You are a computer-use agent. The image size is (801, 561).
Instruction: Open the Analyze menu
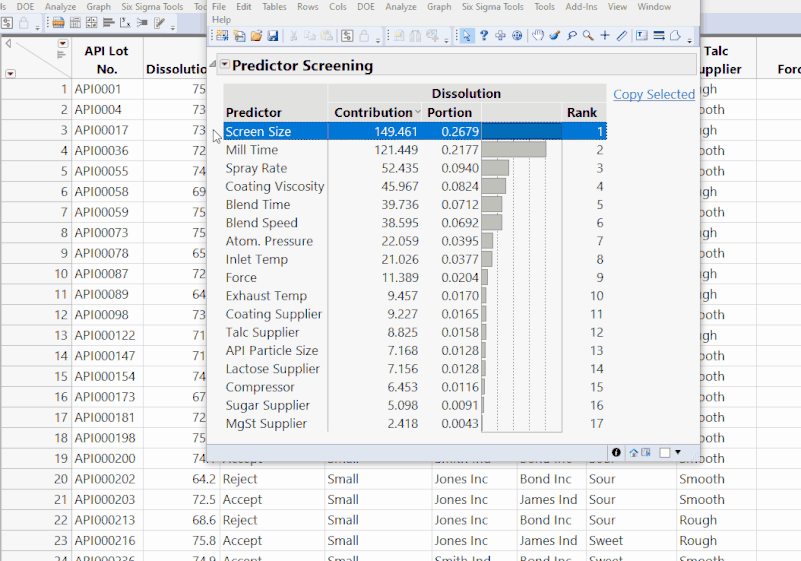tap(400, 7)
